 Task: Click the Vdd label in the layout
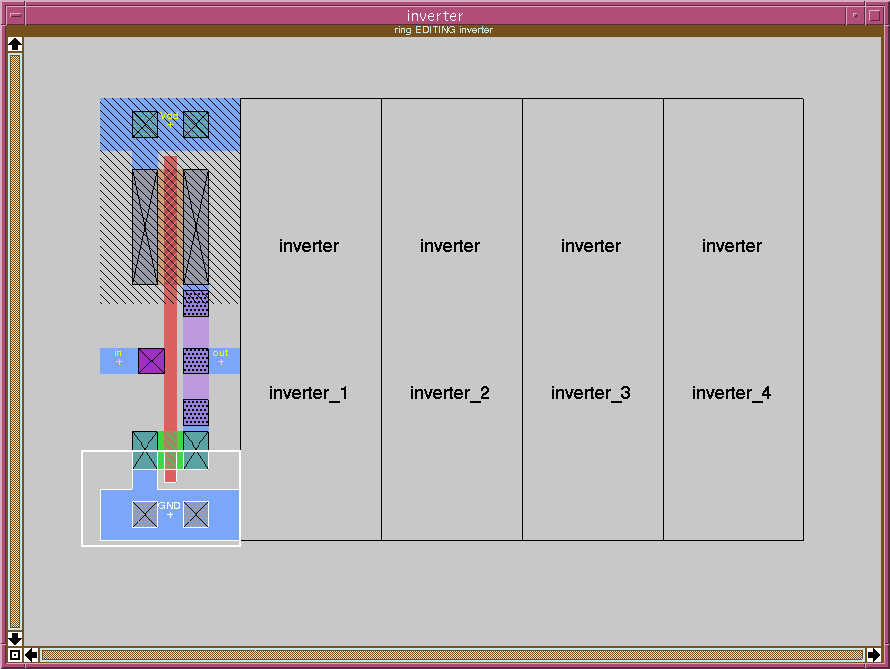[169, 116]
